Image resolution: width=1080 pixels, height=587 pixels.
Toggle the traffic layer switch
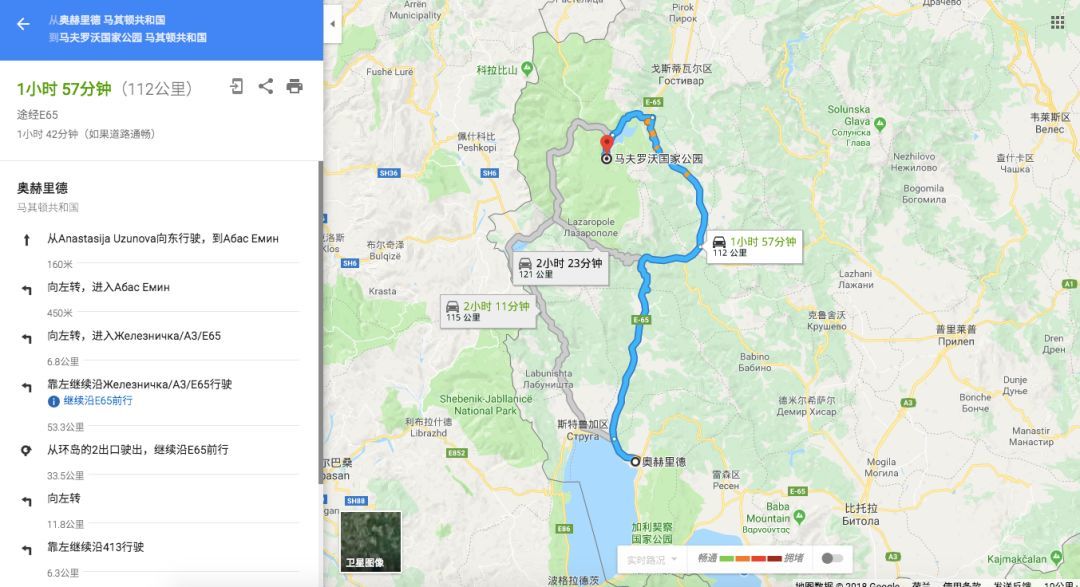(831, 558)
